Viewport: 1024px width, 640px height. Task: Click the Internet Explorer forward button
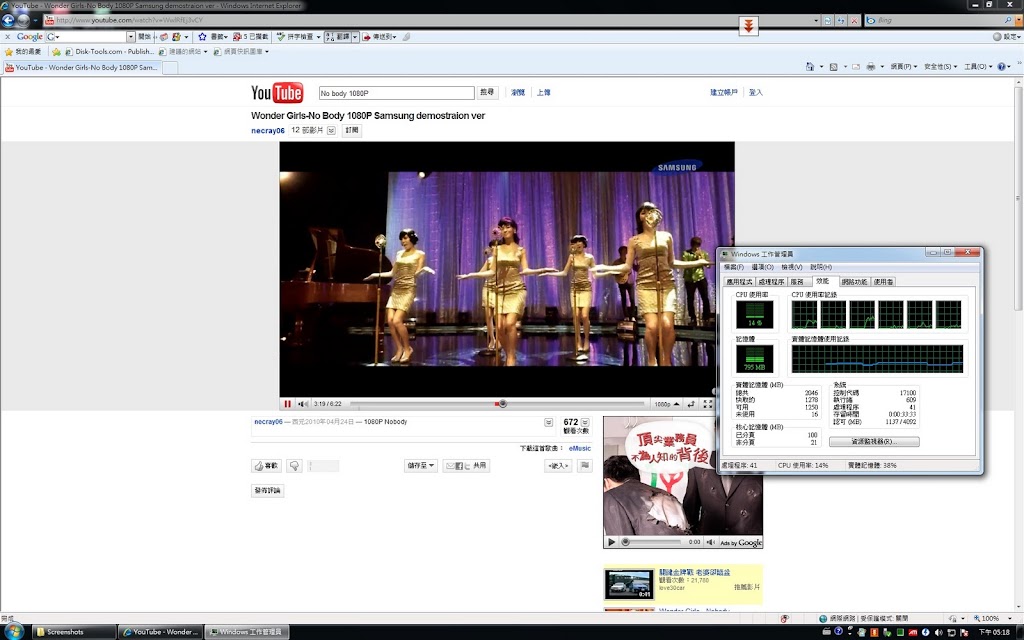(x=24, y=20)
